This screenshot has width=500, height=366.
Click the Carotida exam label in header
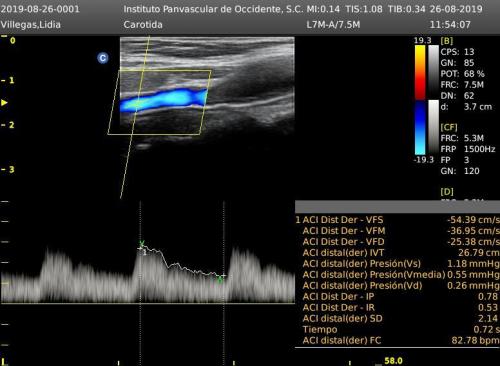tap(143, 25)
